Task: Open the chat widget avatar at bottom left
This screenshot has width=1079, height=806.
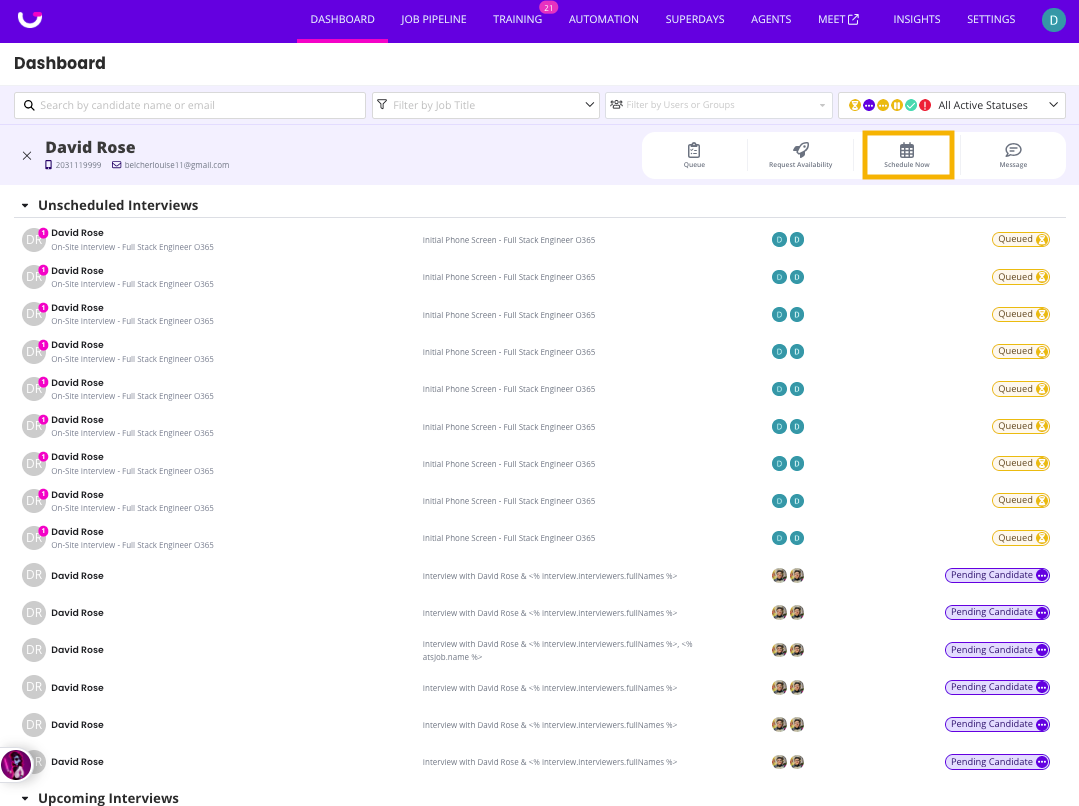Action: pos(15,765)
